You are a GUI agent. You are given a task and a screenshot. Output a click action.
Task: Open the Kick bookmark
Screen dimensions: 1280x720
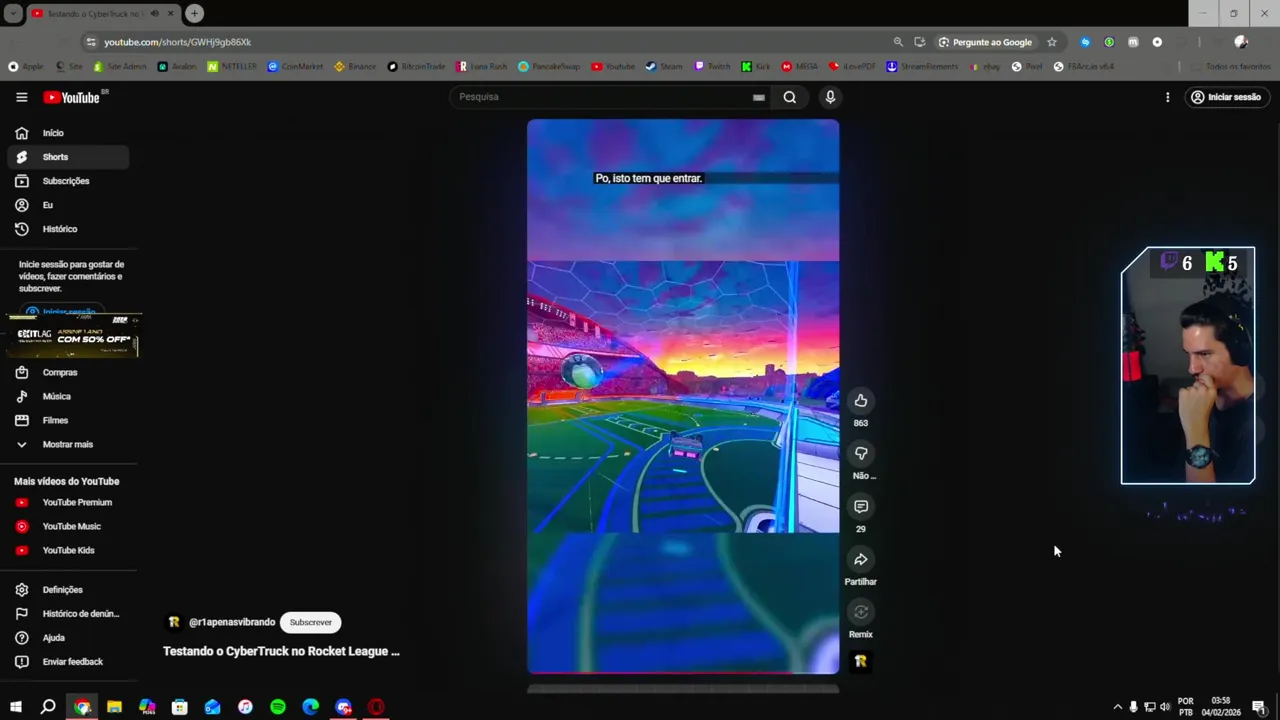coord(756,67)
